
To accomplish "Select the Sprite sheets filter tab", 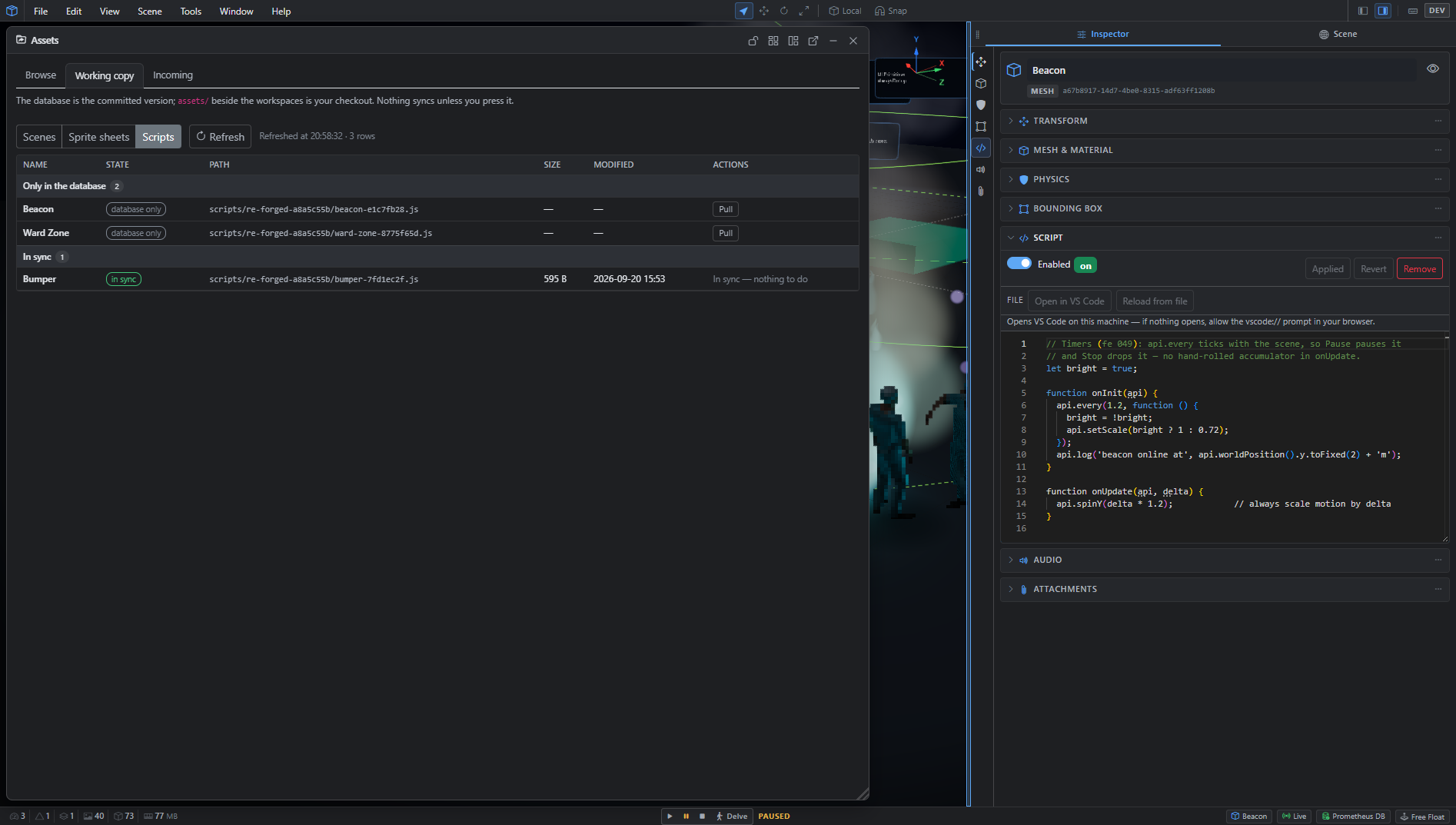I will tap(99, 137).
